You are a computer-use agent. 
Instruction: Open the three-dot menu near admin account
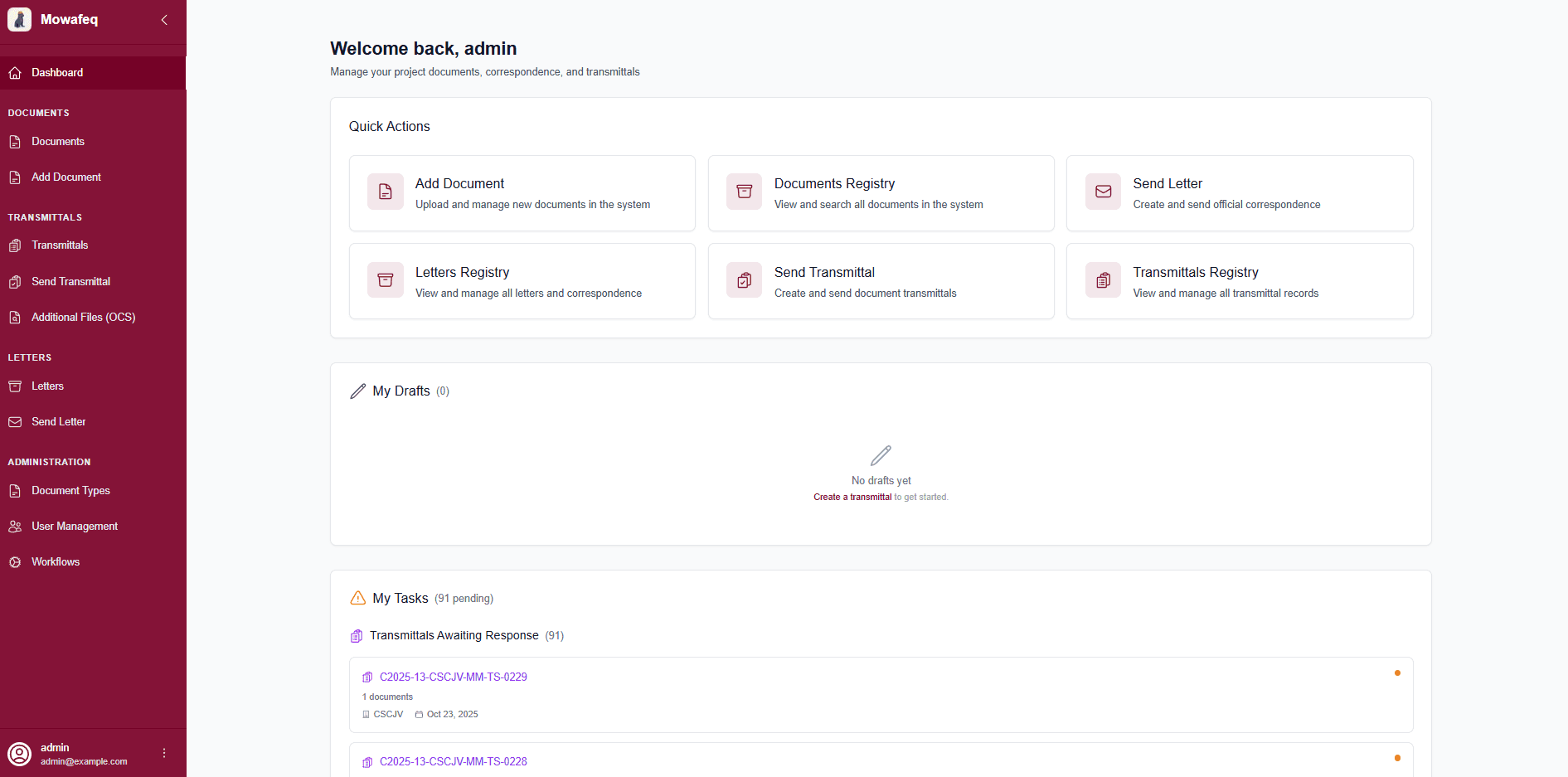pos(163,753)
